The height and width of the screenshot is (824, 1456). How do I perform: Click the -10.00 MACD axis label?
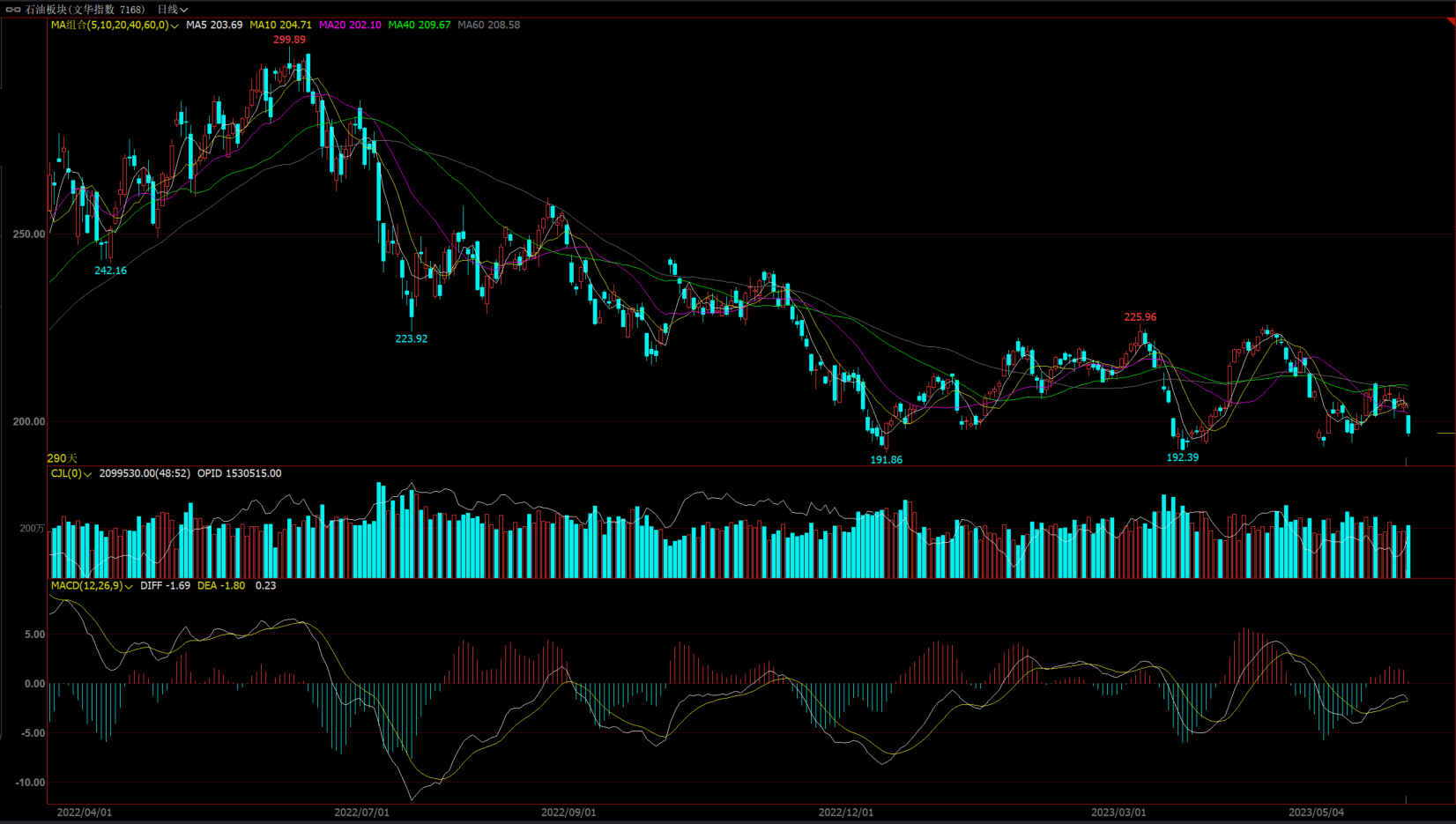coord(30,783)
